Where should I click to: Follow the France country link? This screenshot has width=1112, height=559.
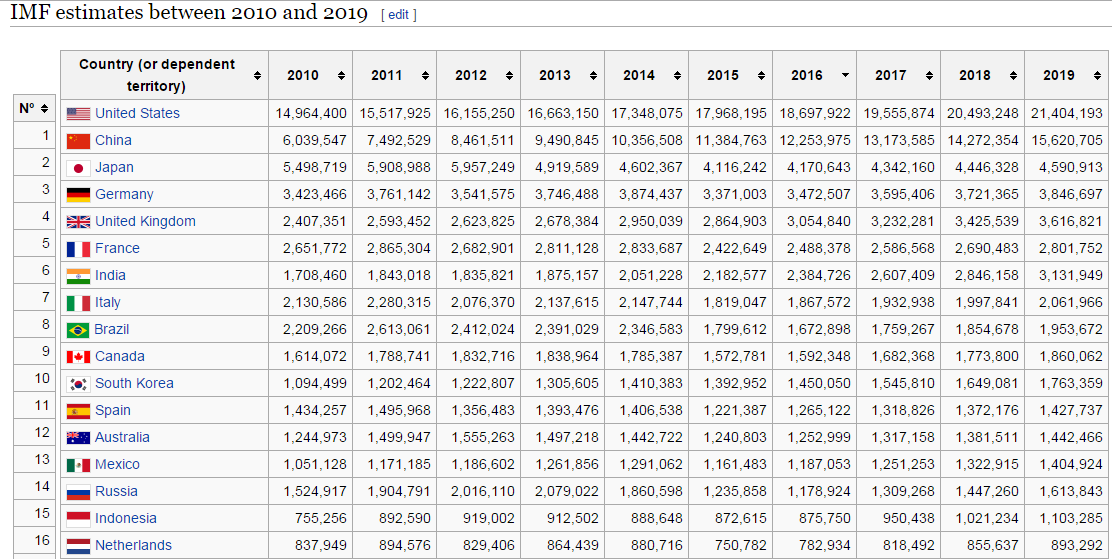118,248
